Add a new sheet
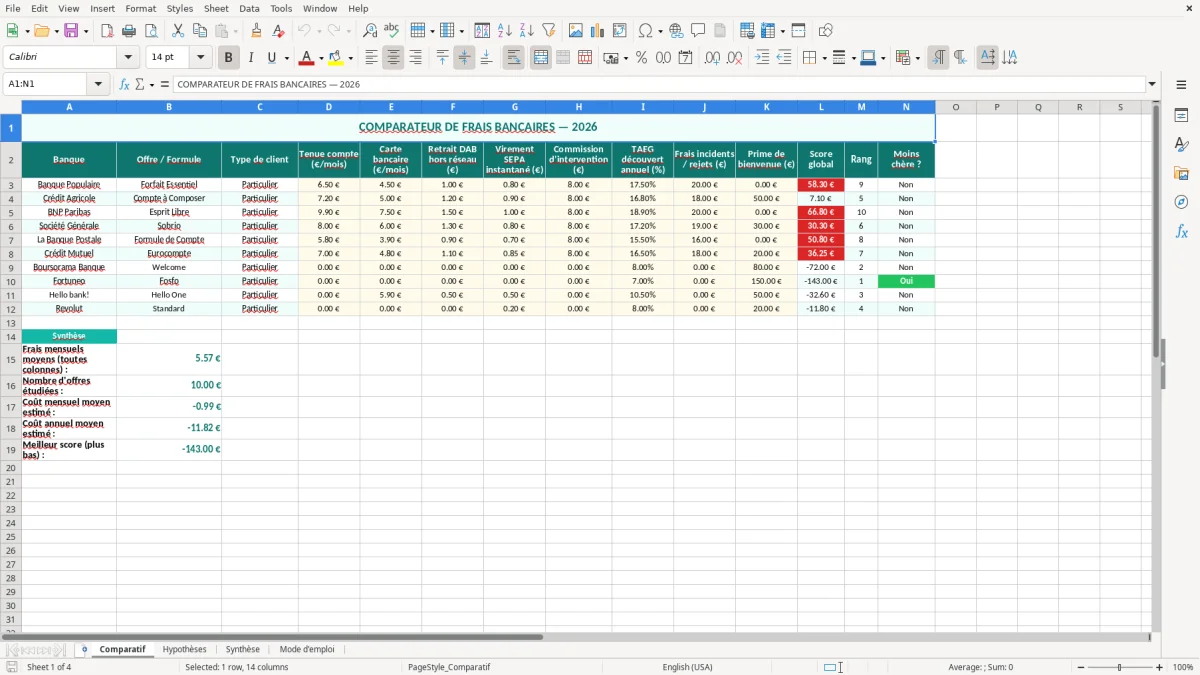Image resolution: width=1200 pixels, height=675 pixels. pyautogui.click(x=84, y=650)
